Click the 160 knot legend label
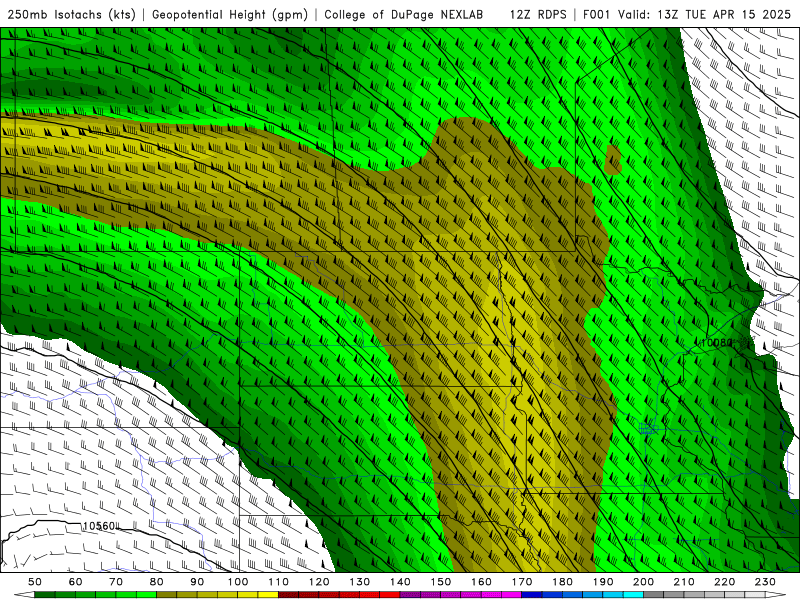The image size is (800, 600). click(x=481, y=582)
